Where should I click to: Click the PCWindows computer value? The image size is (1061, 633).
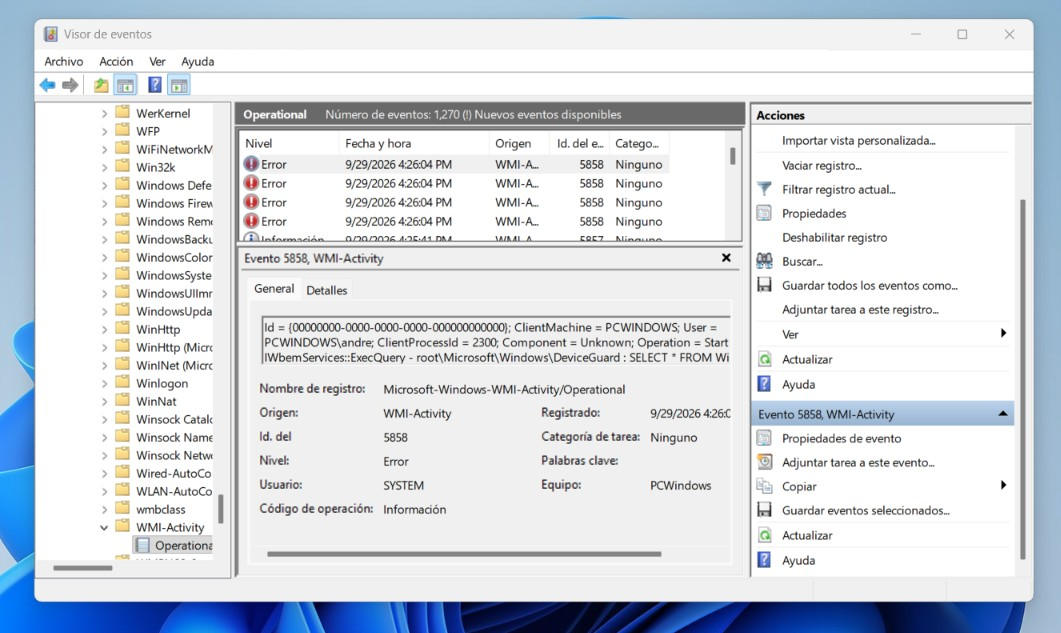(681, 485)
